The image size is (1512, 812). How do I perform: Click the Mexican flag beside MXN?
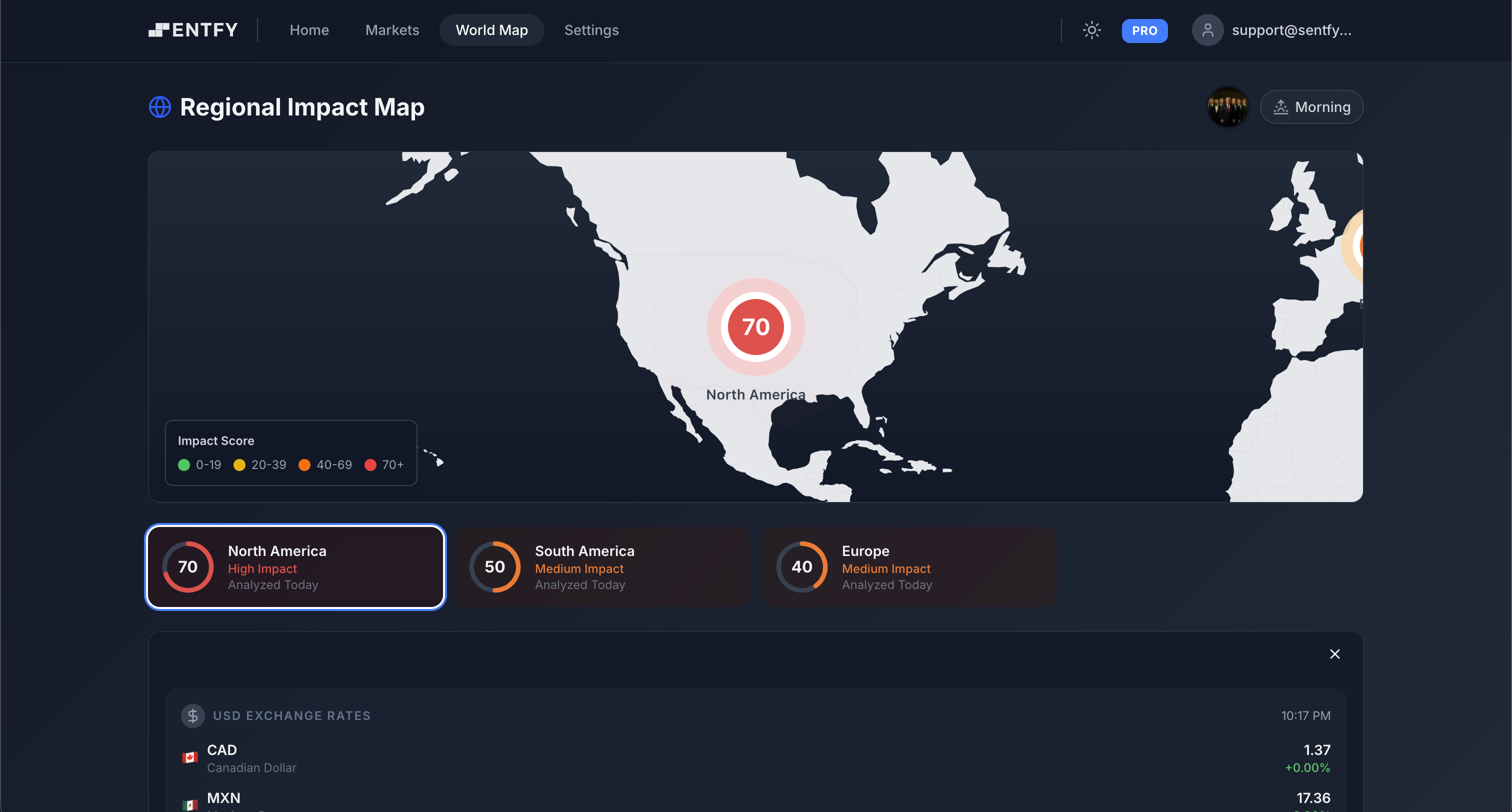(x=189, y=805)
